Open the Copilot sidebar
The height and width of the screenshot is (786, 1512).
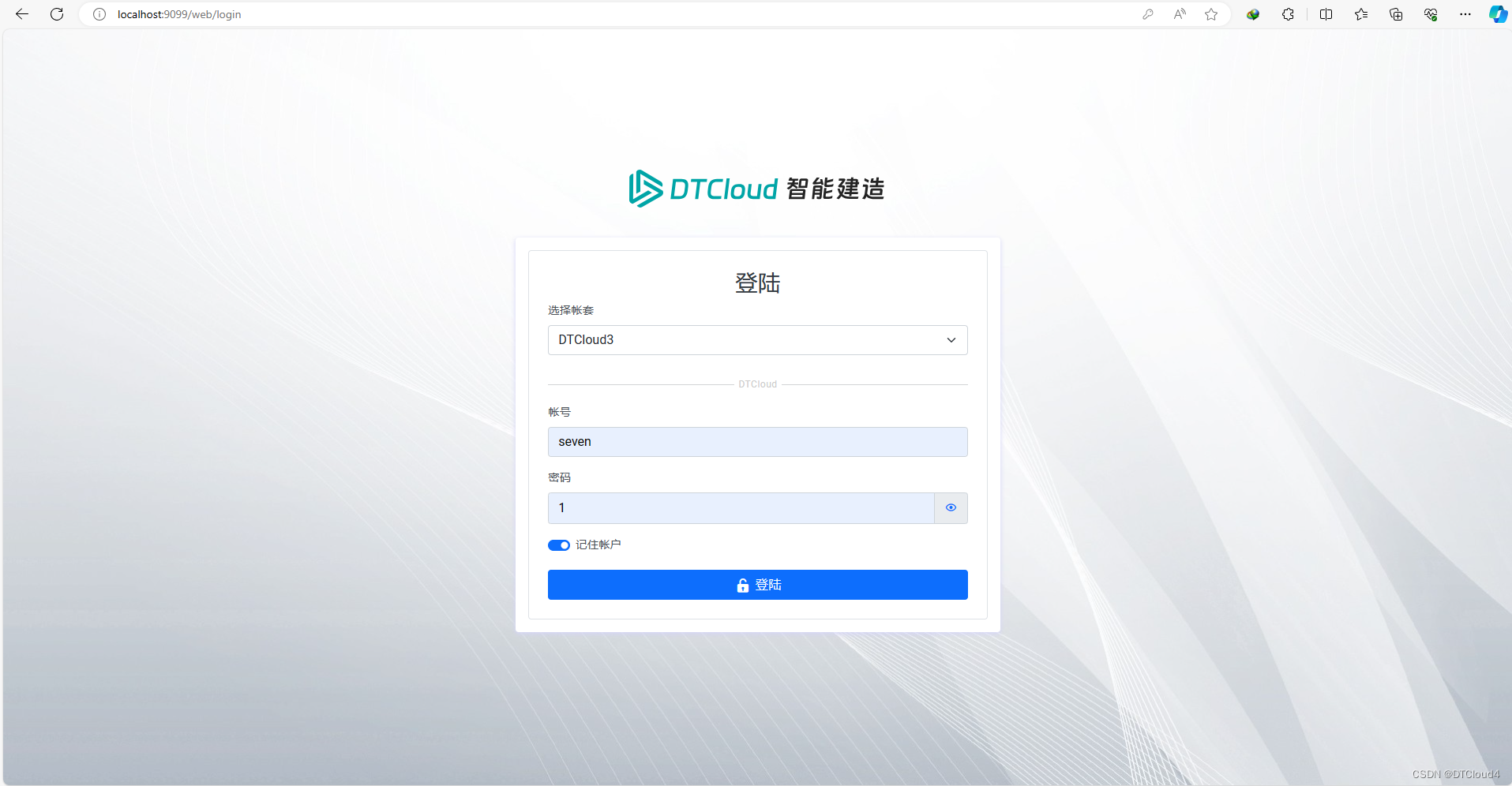click(x=1498, y=14)
